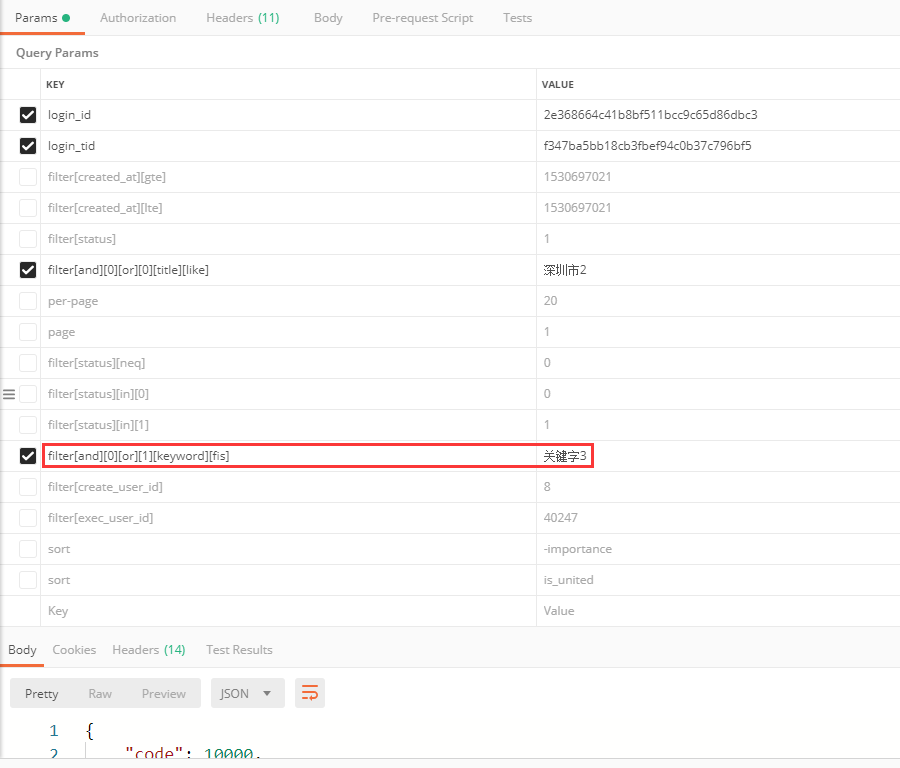900x768 pixels.
Task: Open the Pre-request Script tab
Action: pyautogui.click(x=422, y=18)
